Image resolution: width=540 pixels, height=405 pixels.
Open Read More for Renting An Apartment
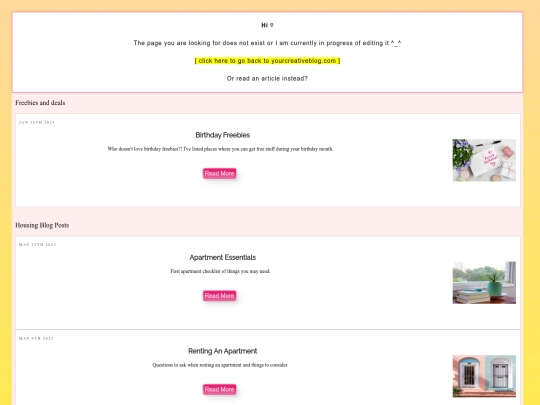click(x=219, y=390)
